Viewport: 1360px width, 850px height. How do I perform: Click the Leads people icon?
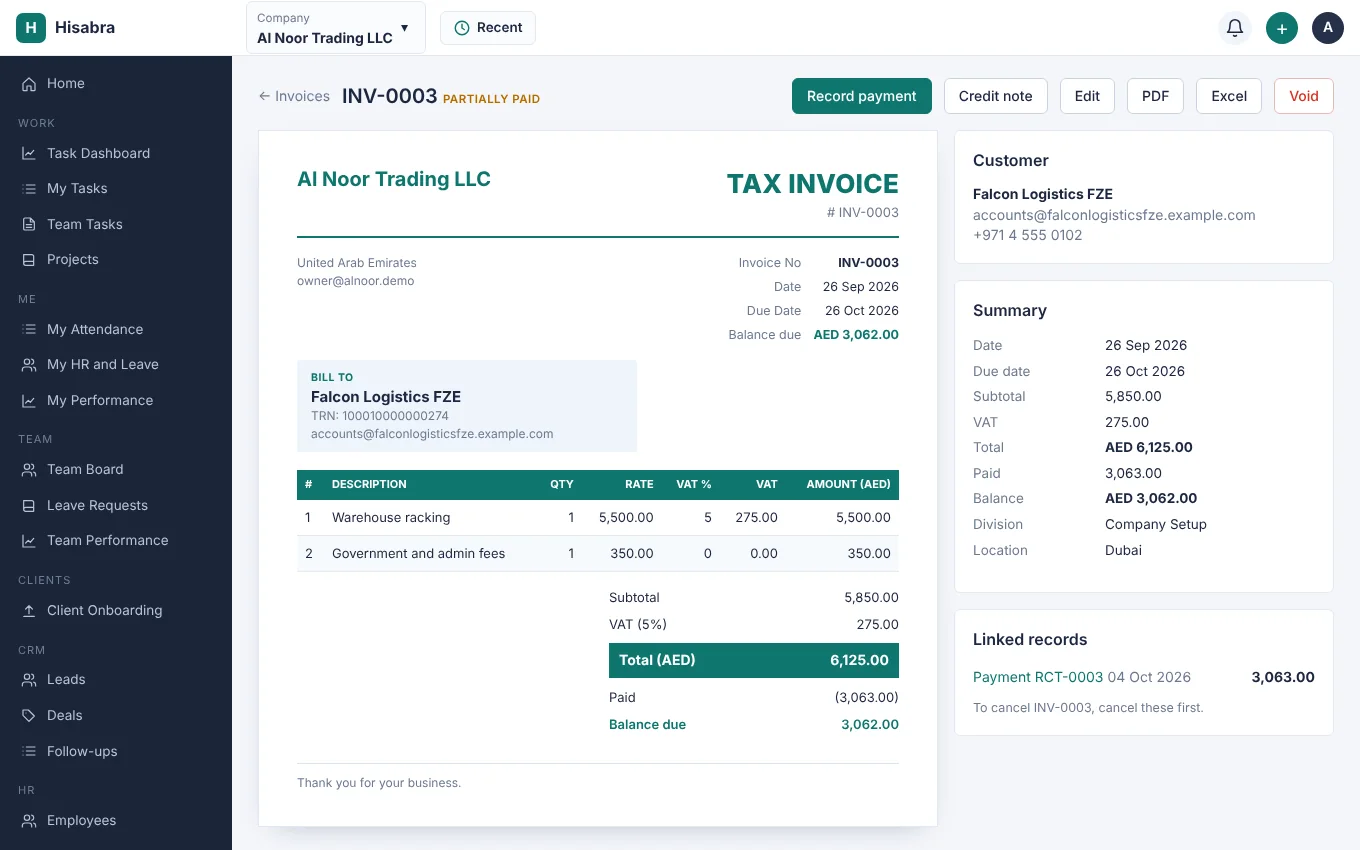(x=29, y=680)
